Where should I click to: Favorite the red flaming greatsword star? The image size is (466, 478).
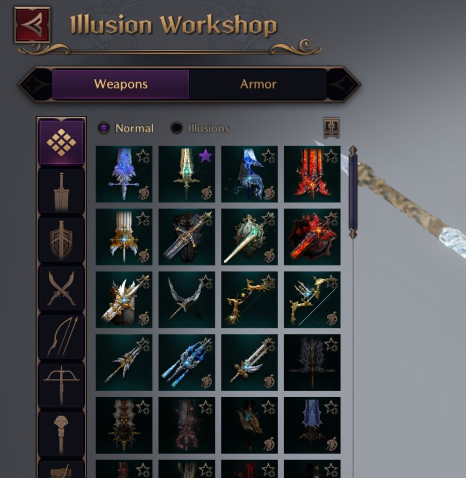click(x=331, y=155)
